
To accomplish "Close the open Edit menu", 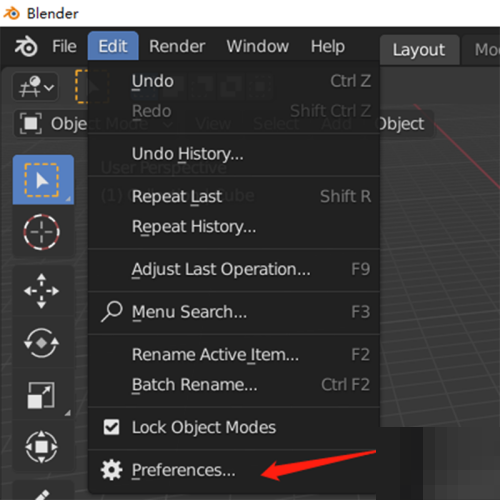I will 113,46.
